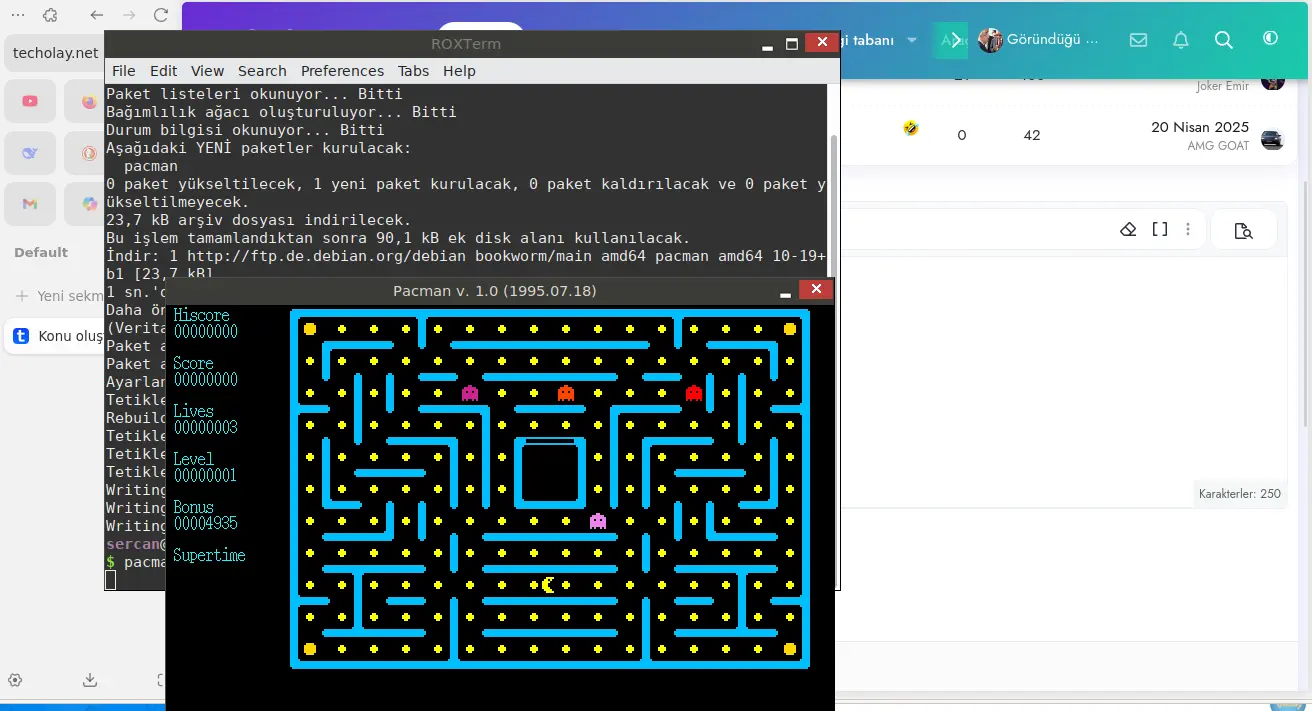Open View menu in ROXTerm
The height and width of the screenshot is (711, 1312).
click(x=207, y=71)
